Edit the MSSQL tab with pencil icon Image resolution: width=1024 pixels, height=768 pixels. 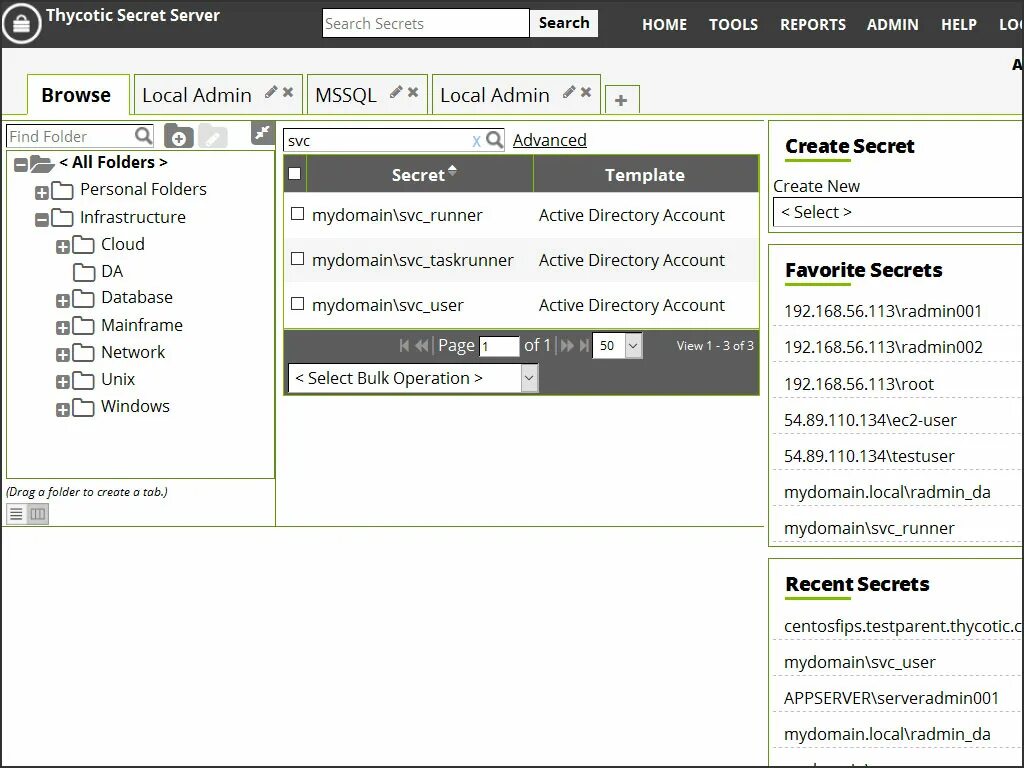pos(395,92)
